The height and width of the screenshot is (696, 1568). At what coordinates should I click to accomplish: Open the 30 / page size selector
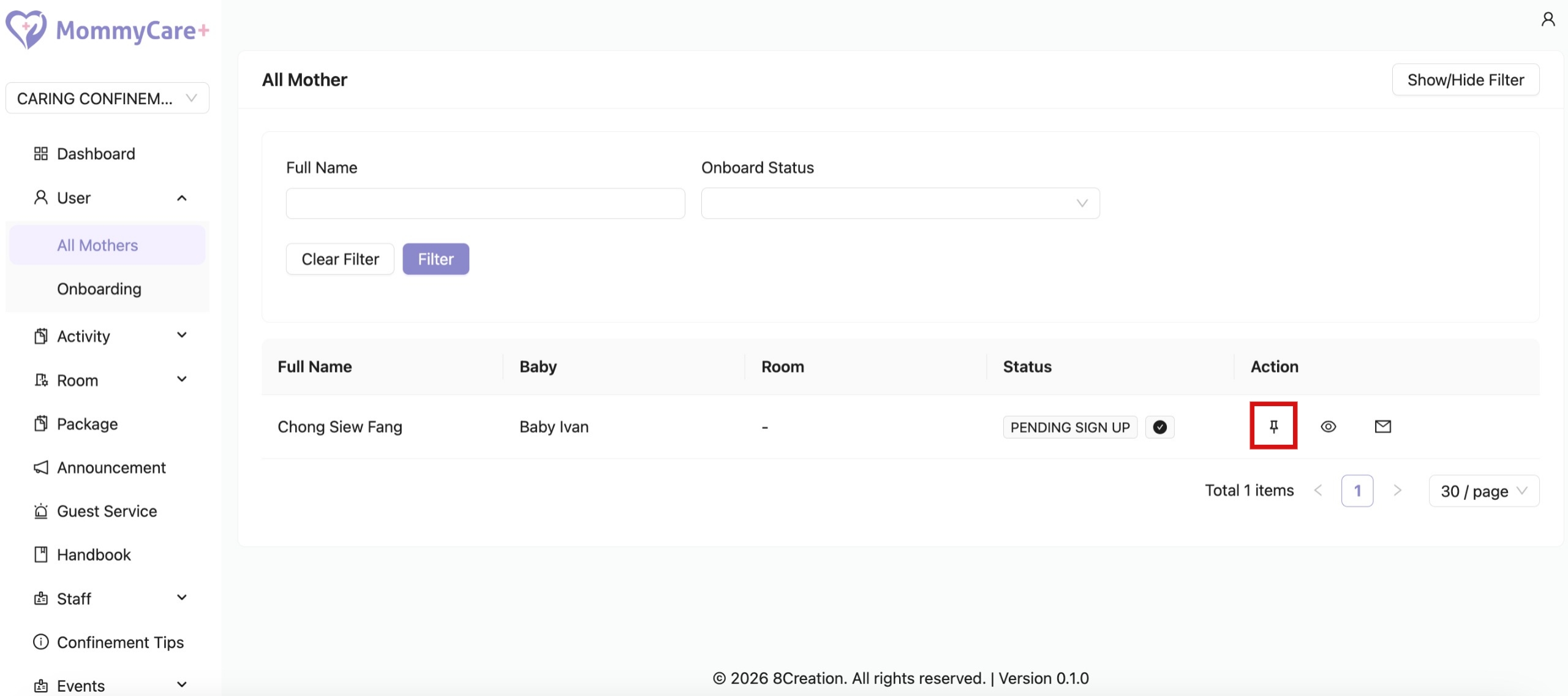click(1483, 491)
